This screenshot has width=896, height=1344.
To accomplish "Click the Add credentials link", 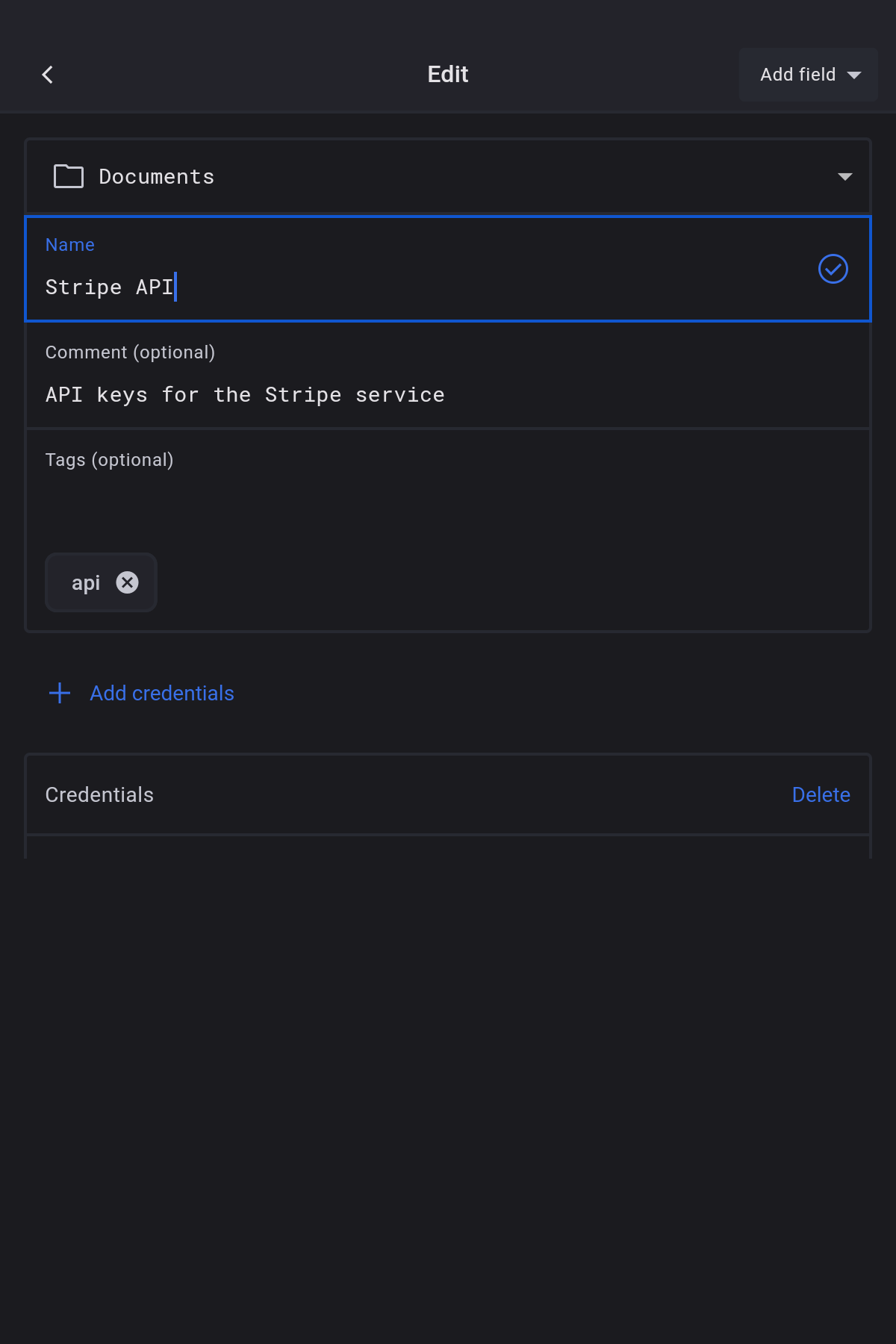I will pos(162,693).
